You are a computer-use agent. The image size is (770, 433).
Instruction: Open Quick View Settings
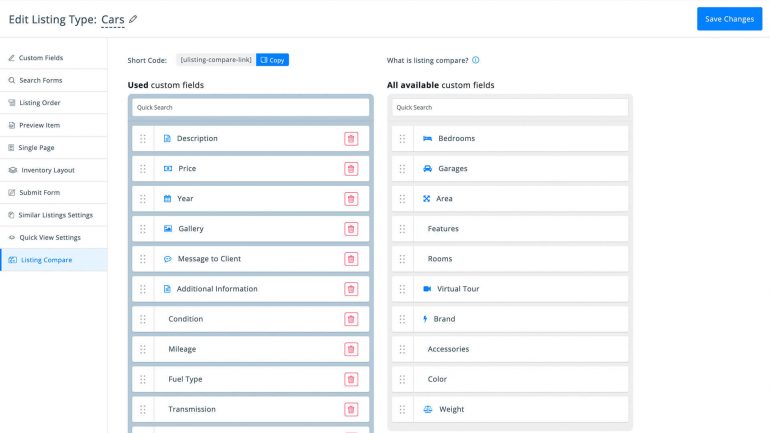pyautogui.click(x=54, y=238)
